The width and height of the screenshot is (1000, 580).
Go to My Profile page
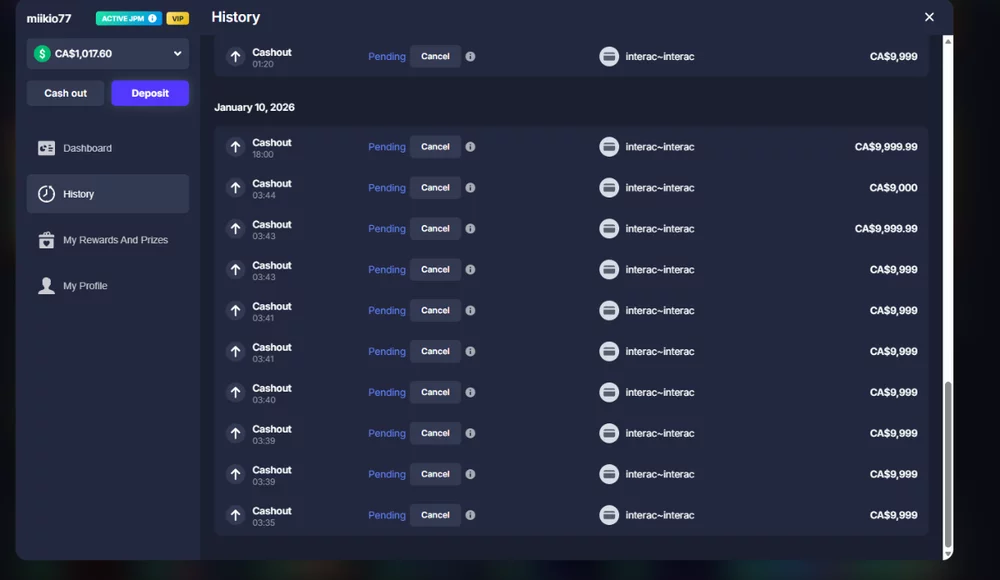click(x=85, y=286)
